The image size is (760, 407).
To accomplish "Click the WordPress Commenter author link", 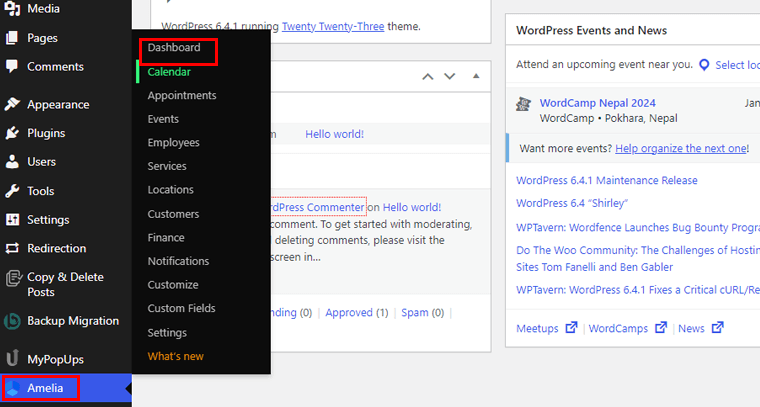I will coord(317,207).
